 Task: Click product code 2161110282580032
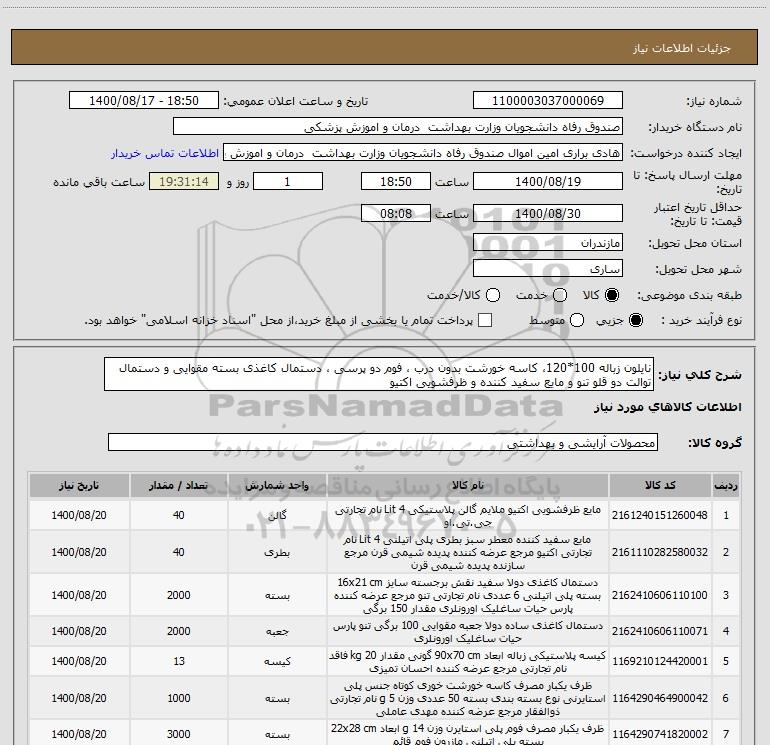tap(660, 552)
